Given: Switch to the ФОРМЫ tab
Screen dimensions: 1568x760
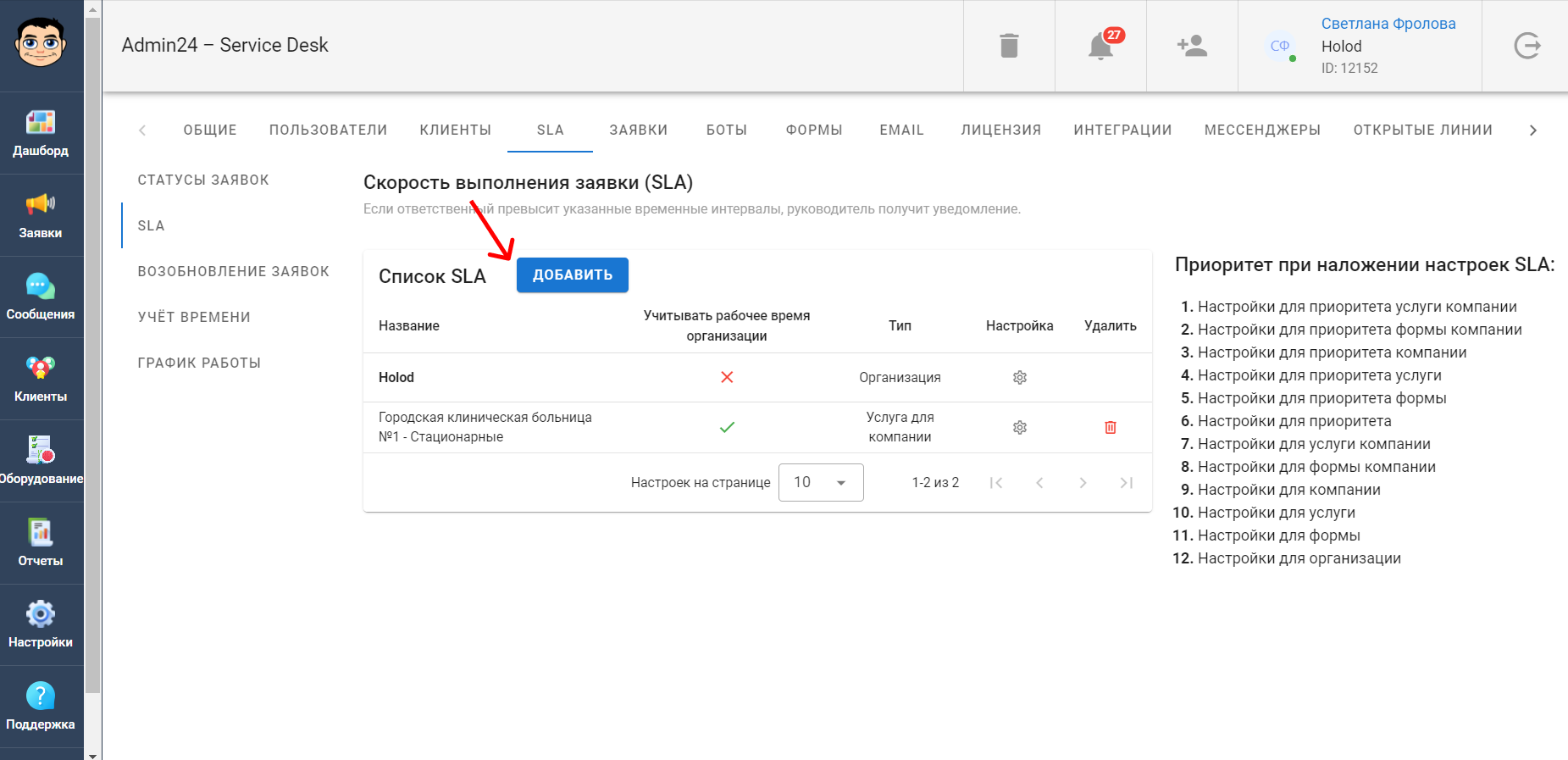Looking at the screenshot, I should (814, 130).
